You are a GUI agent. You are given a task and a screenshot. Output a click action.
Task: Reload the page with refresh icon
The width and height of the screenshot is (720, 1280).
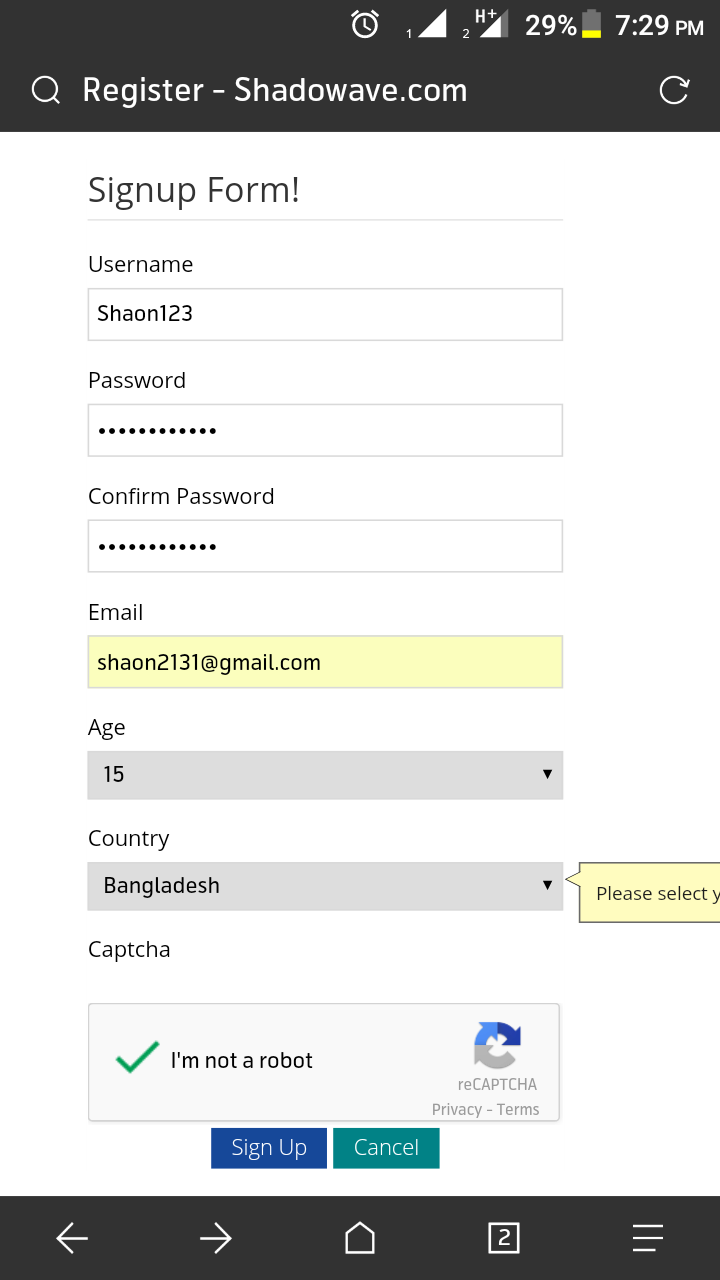674,90
